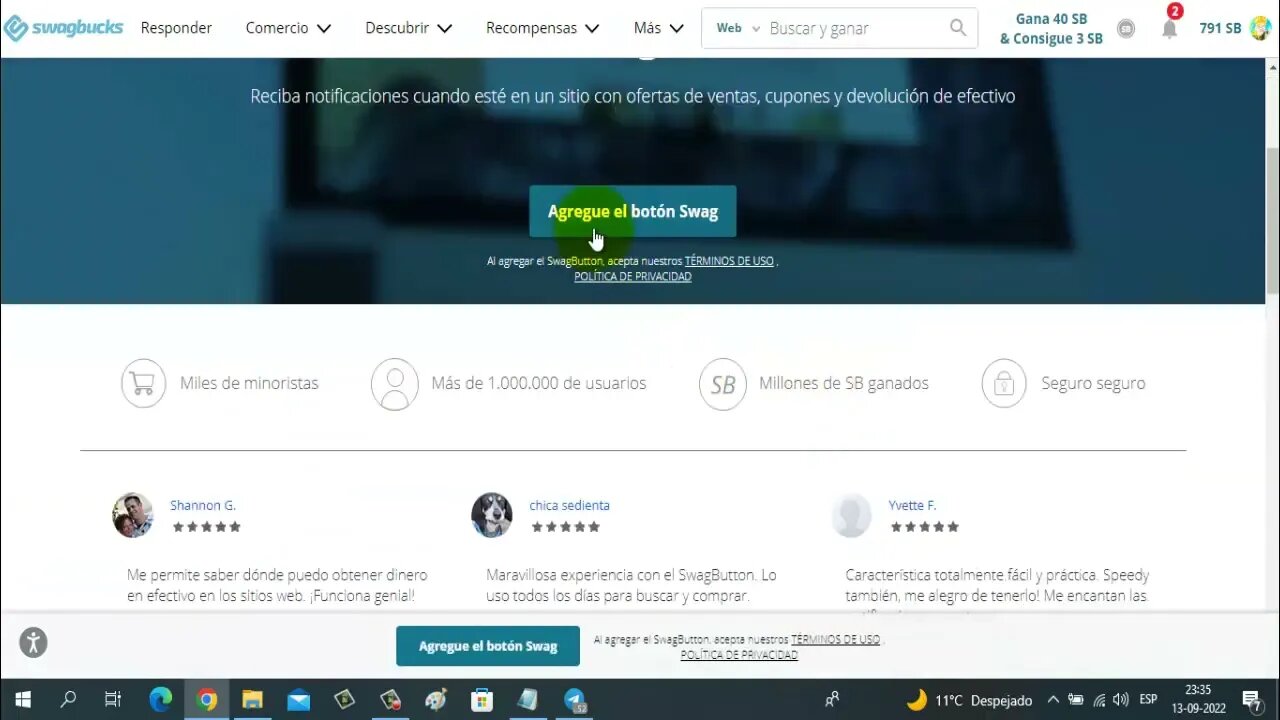Expand the Recompensas dropdown menu
The image size is (1280, 720).
(542, 28)
